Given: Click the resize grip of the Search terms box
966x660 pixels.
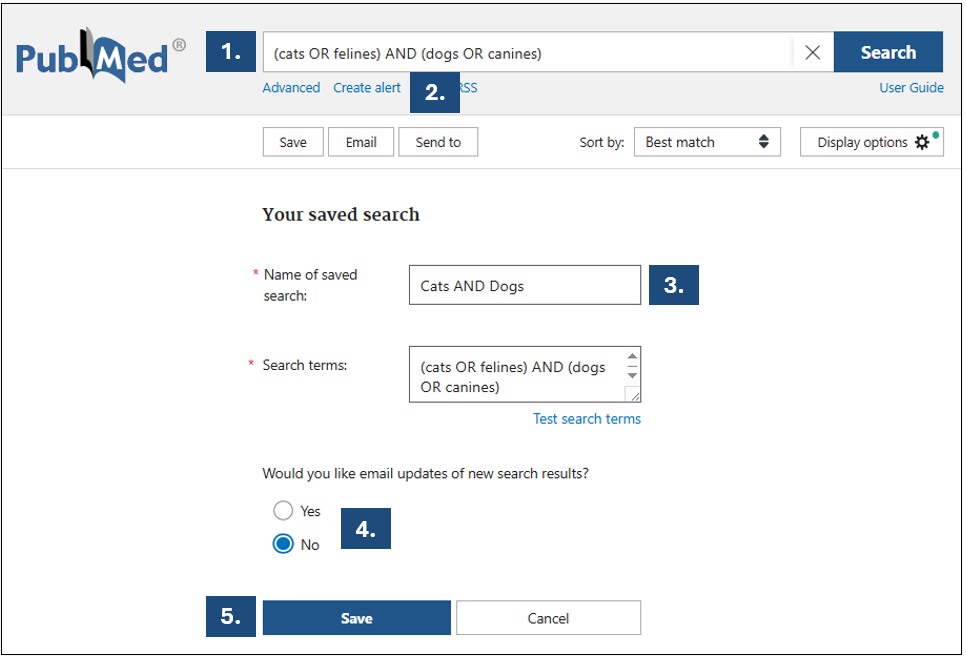Looking at the screenshot, I should pyautogui.click(x=633, y=396).
